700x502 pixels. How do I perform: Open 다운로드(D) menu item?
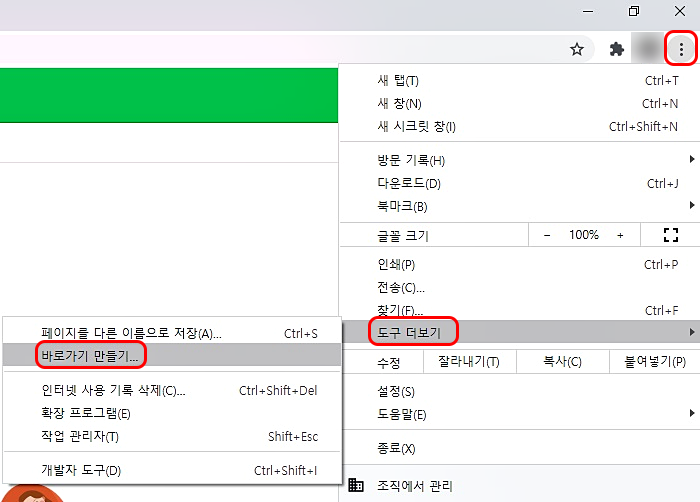[519, 183]
